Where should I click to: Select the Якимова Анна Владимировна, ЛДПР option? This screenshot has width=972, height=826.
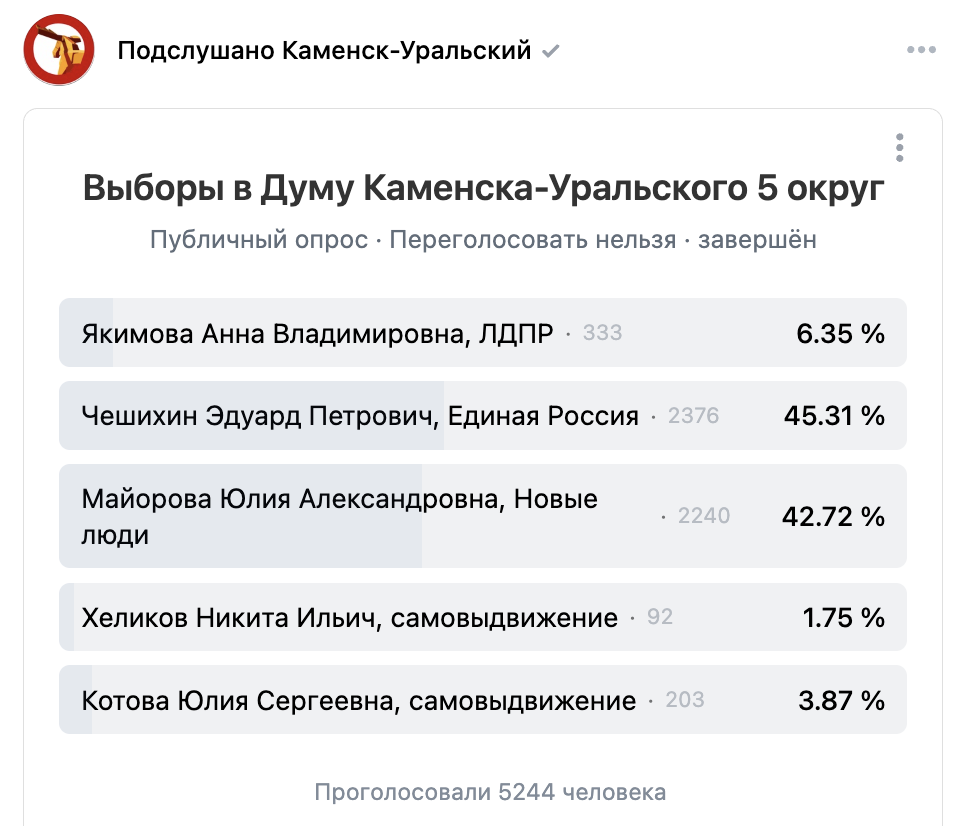(483, 332)
